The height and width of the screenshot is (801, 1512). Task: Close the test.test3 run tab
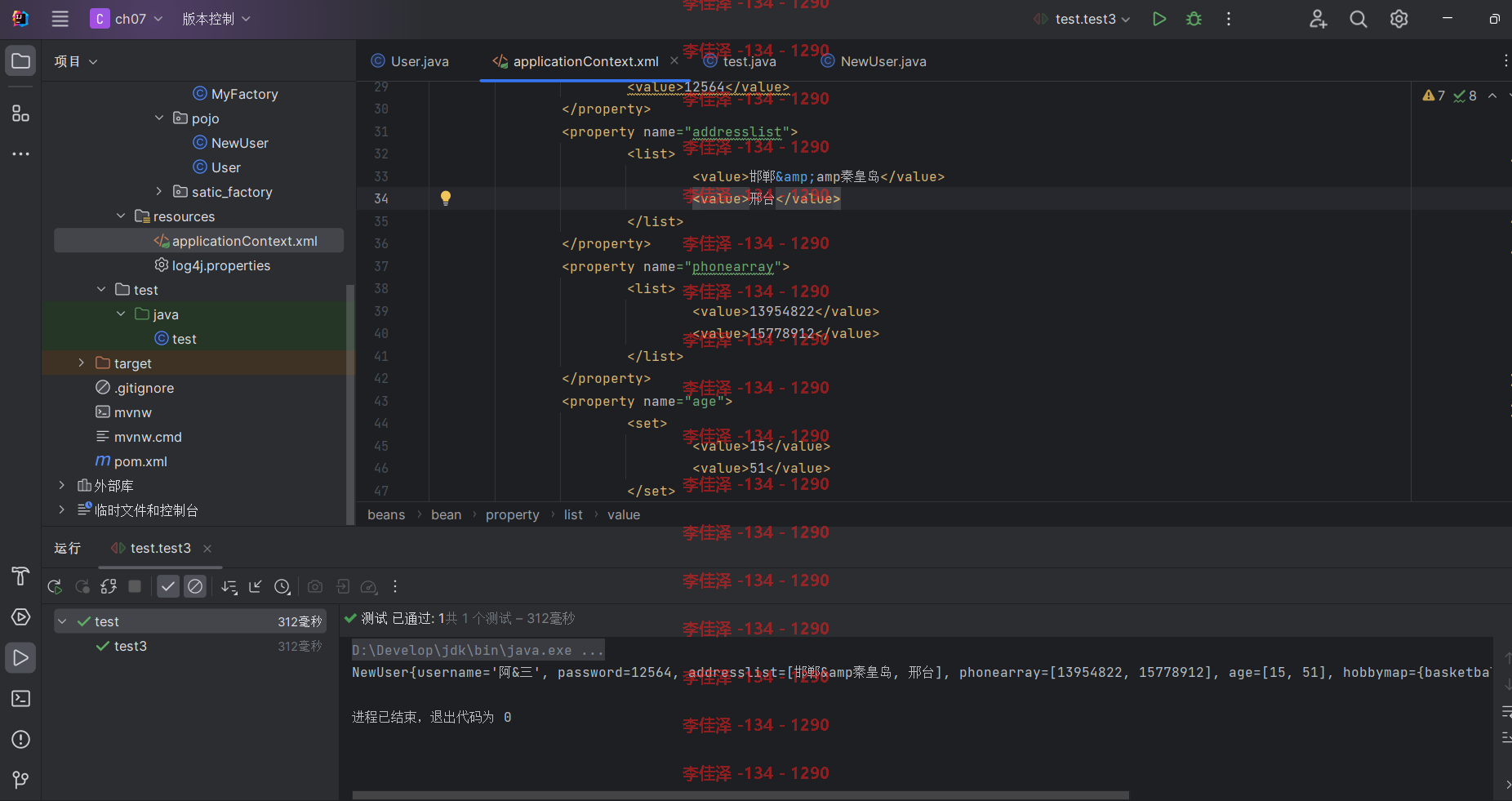pyautogui.click(x=207, y=549)
